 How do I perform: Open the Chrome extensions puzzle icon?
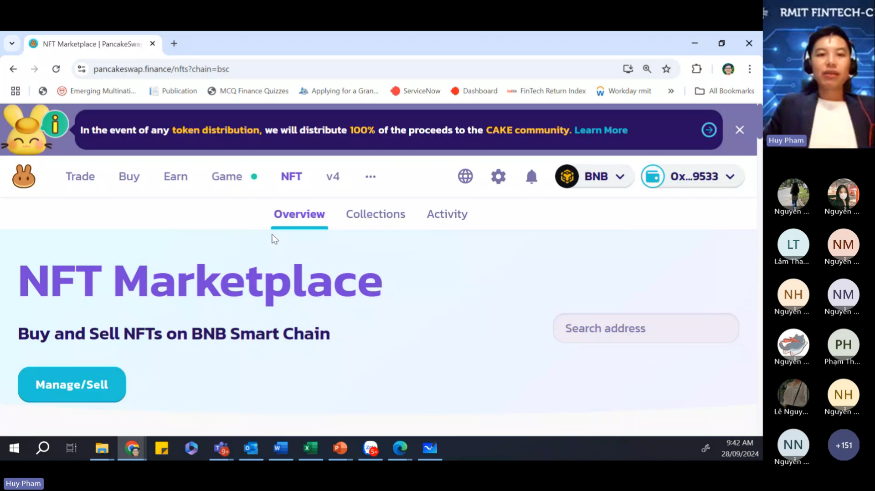pos(697,69)
